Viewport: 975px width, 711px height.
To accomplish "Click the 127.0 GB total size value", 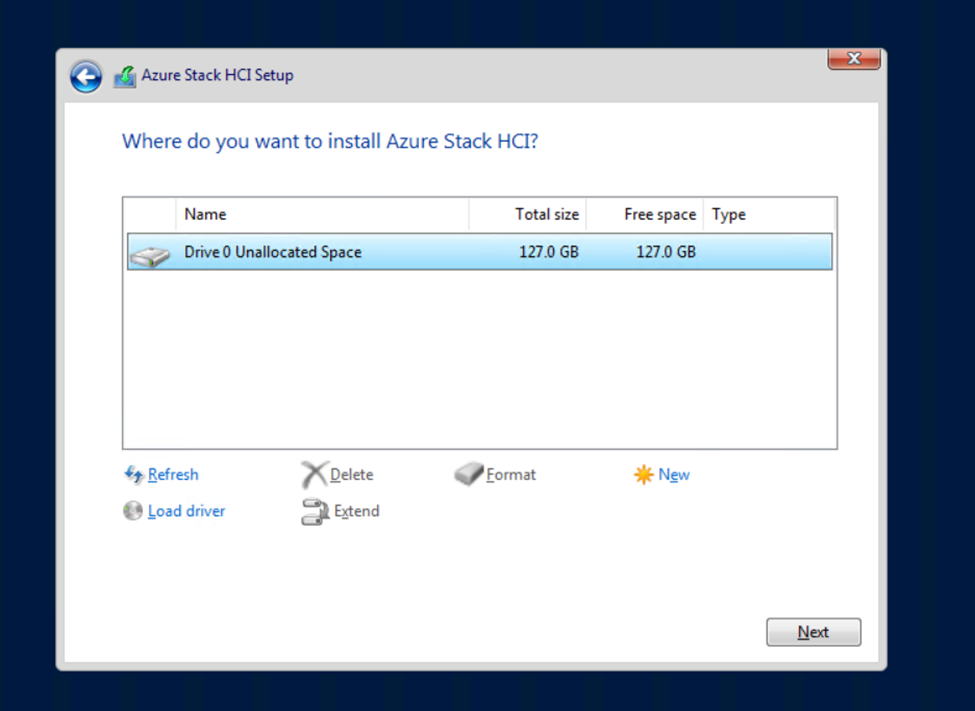I will (x=548, y=251).
